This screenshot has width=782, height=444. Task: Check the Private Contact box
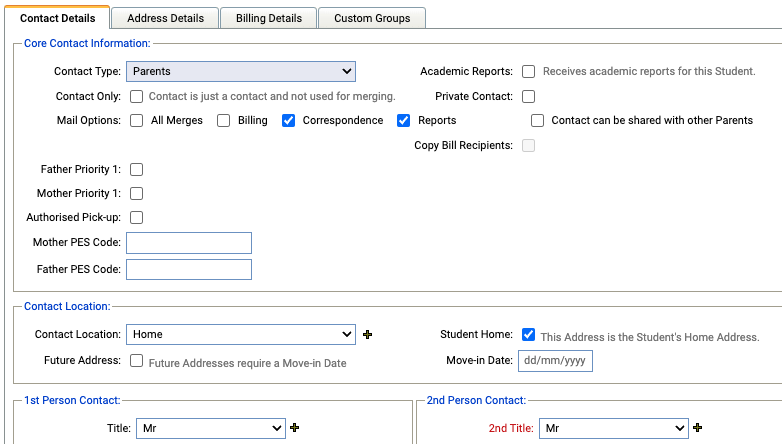[529, 97]
